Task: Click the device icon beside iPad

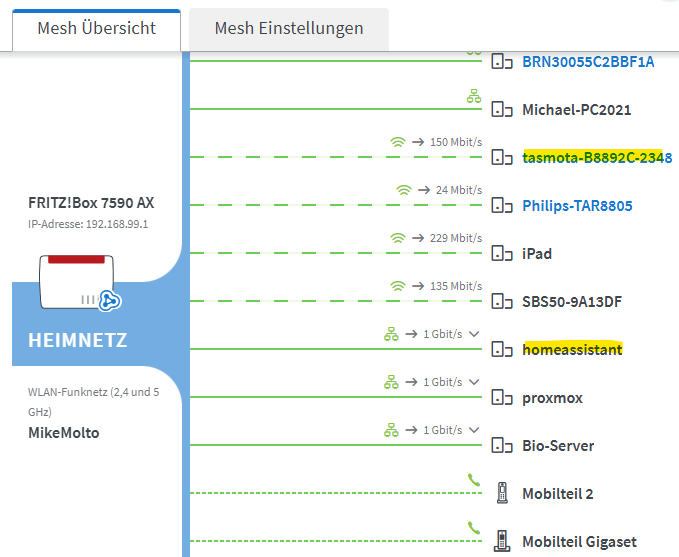Action: point(502,253)
